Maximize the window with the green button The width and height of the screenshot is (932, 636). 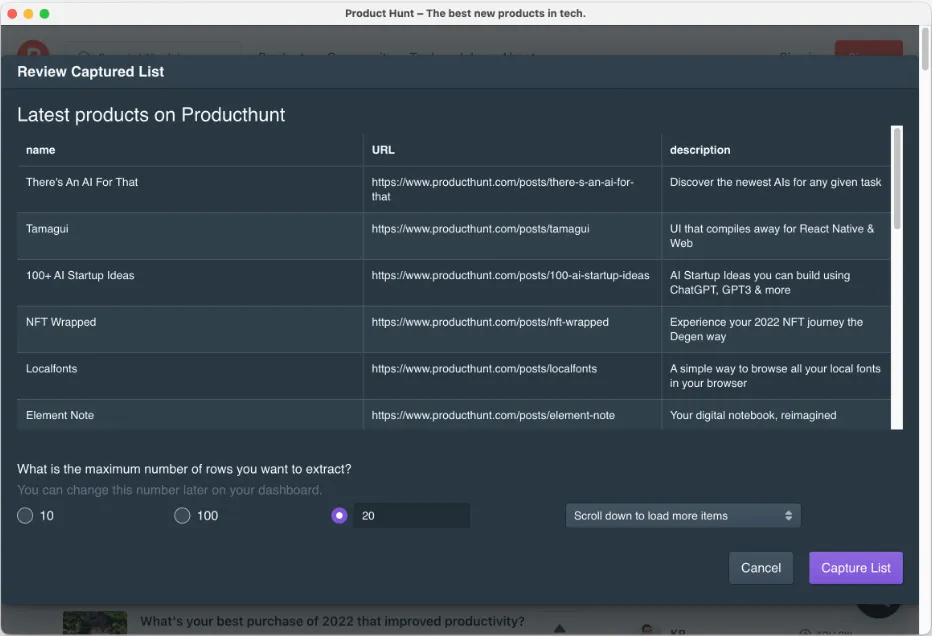coord(44,13)
